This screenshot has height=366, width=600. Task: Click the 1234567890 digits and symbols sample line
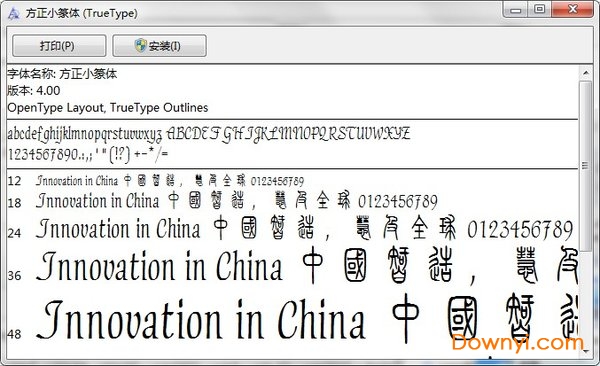click(88, 154)
